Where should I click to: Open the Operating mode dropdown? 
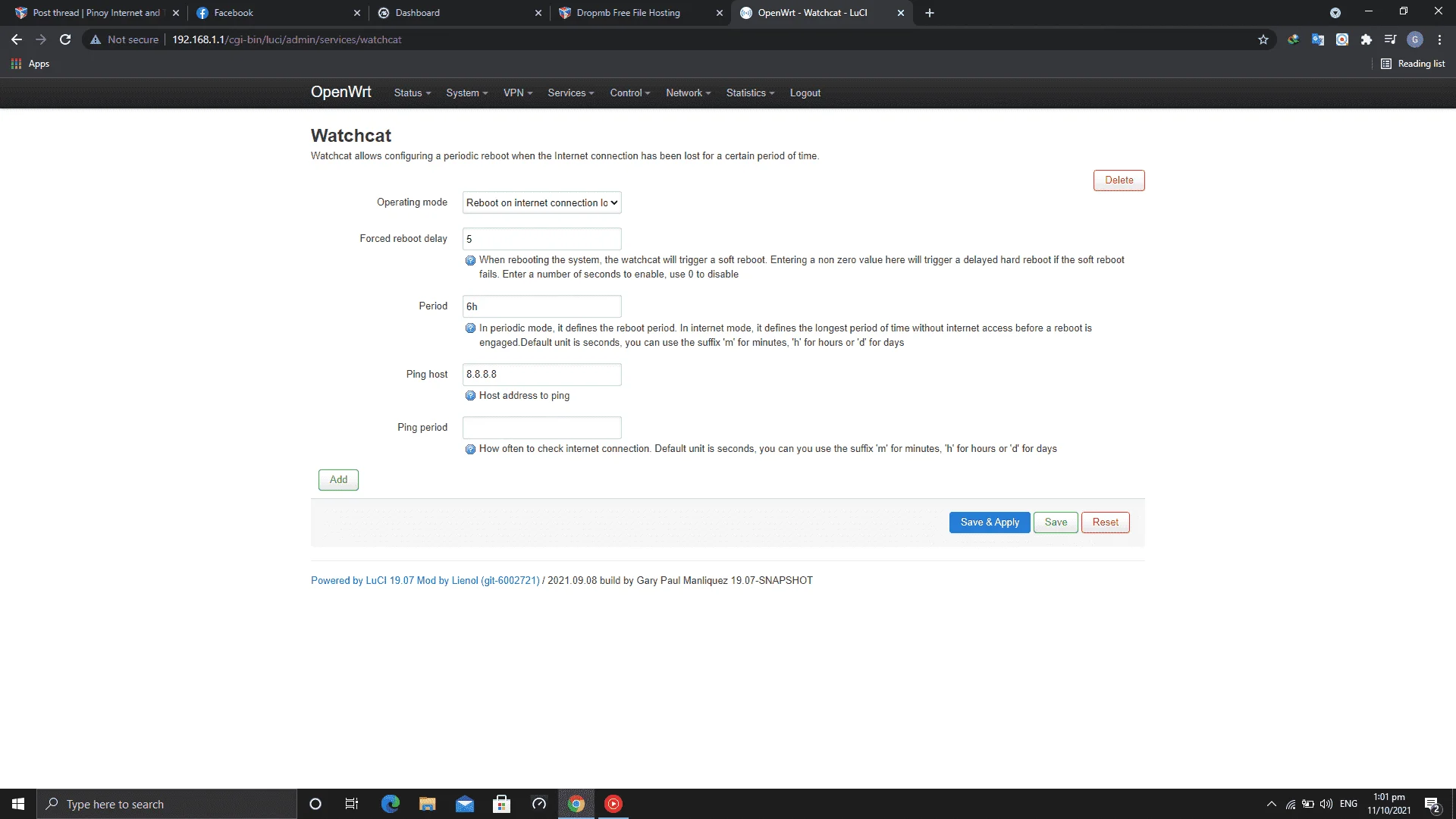click(542, 203)
